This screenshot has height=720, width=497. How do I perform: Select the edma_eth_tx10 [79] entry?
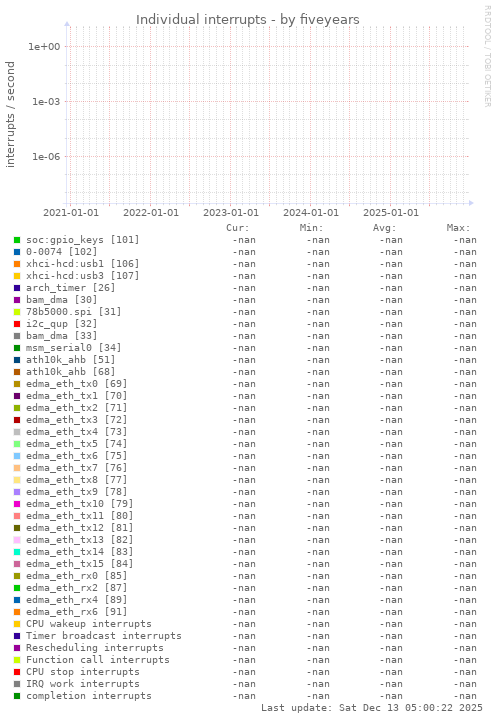(x=79, y=504)
